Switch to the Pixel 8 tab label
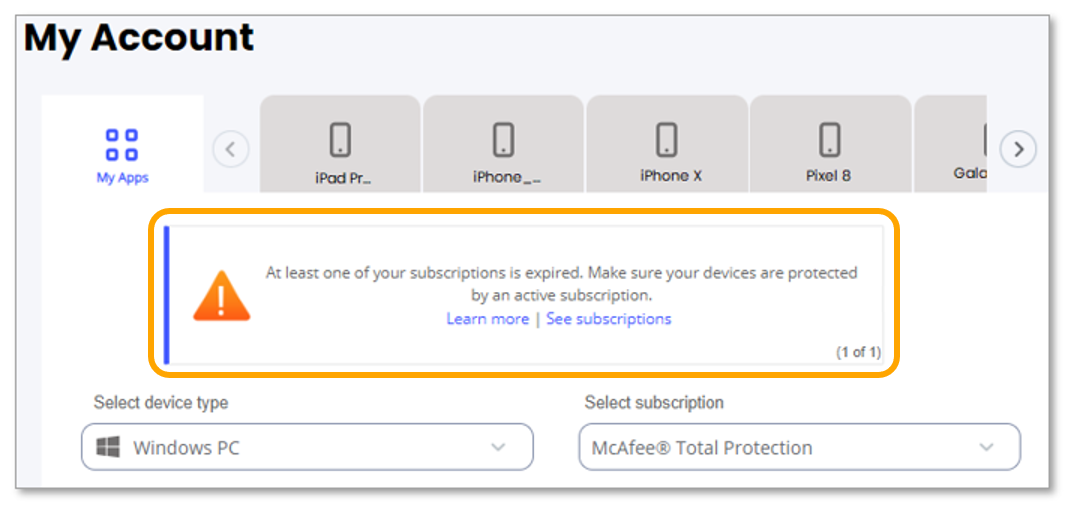The image size is (1065, 506). point(828,176)
